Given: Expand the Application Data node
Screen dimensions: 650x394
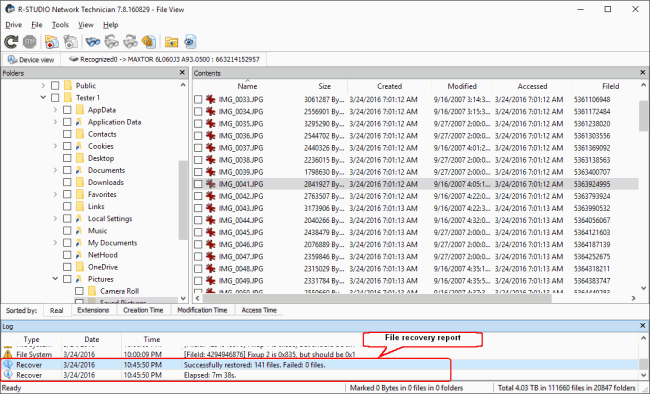Looking at the screenshot, I should (55, 122).
